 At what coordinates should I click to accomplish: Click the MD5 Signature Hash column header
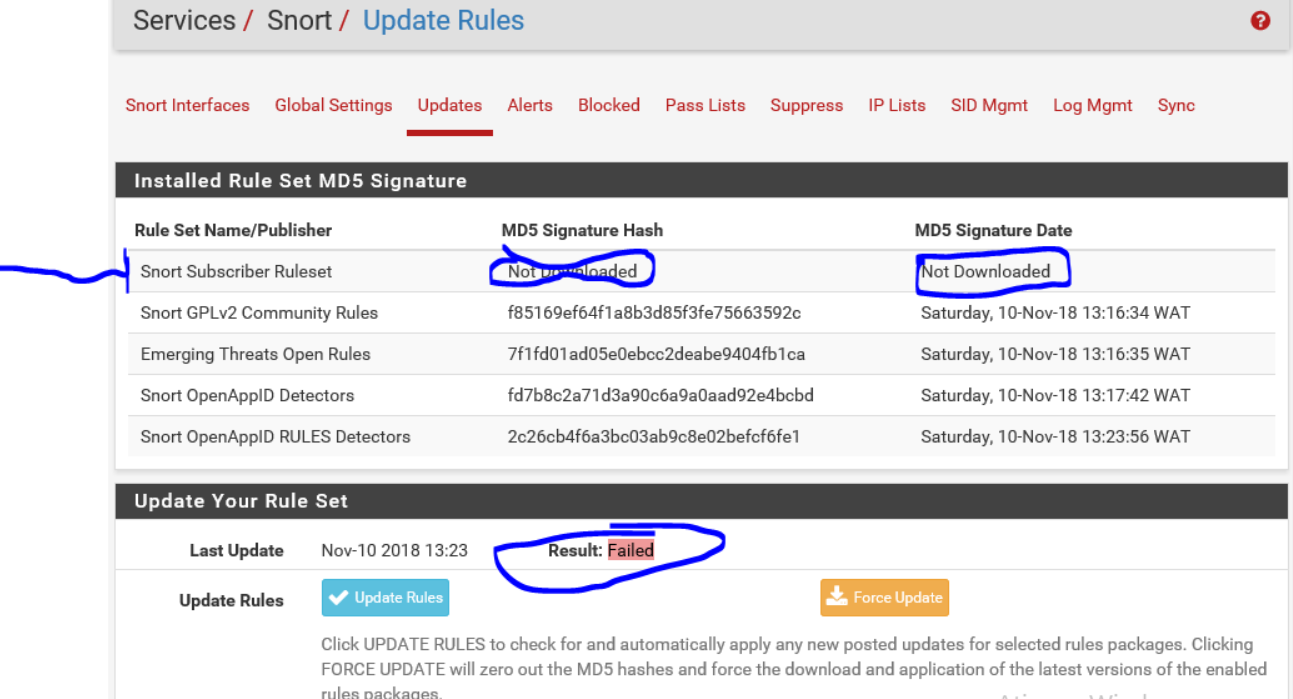[x=582, y=230]
